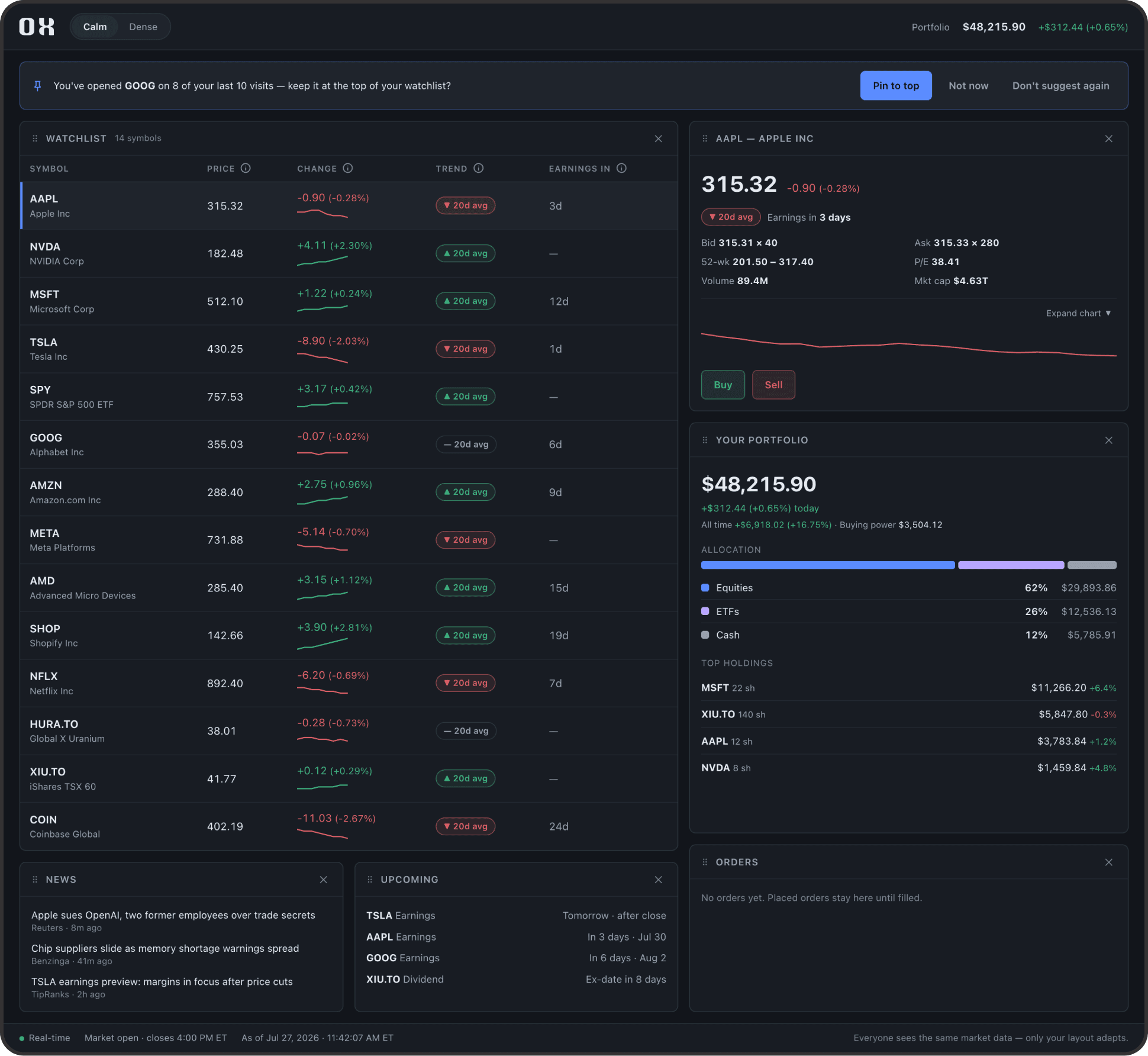Click AMD's 15d earnings value
The width and height of the screenshot is (1148, 1056).
(559, 588)
